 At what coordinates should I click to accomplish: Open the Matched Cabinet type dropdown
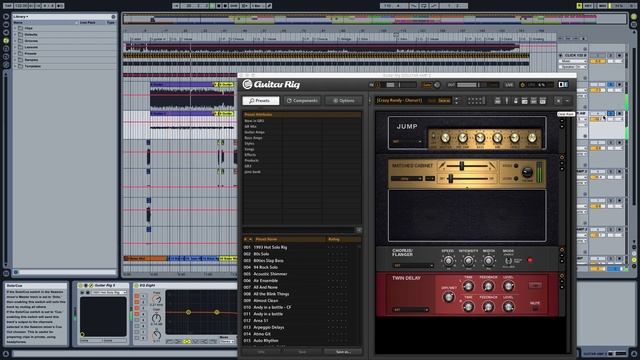[407, 178]
